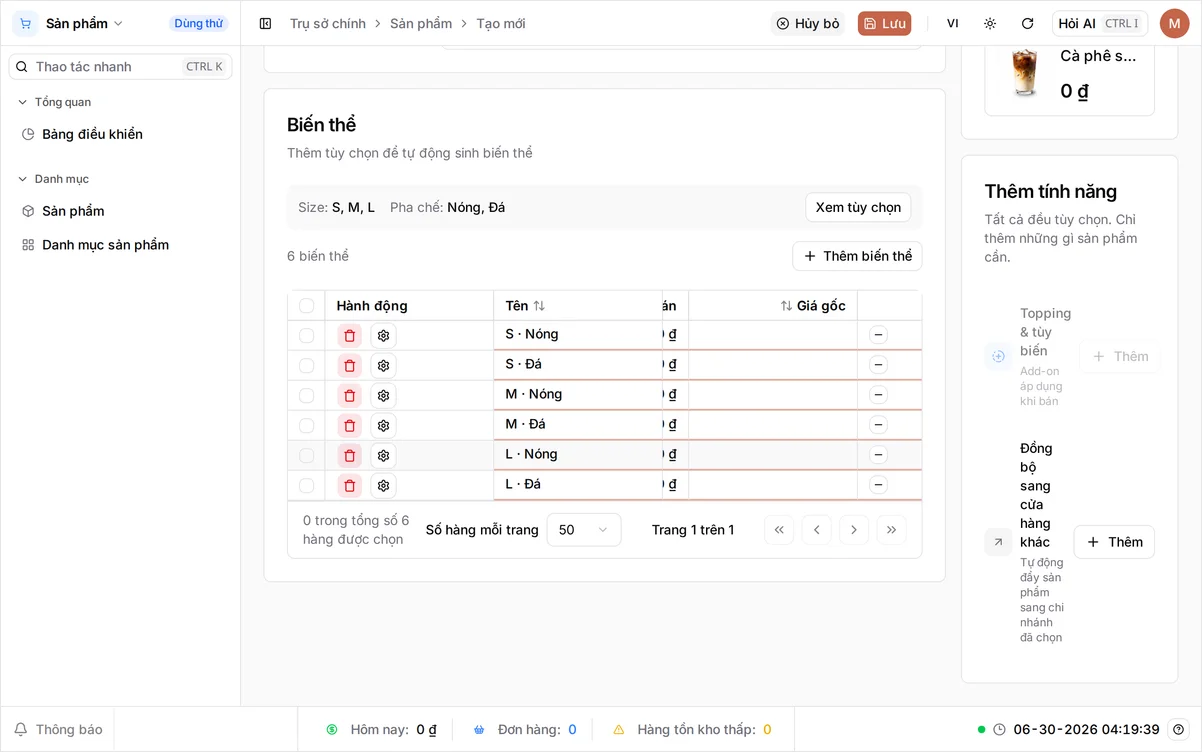Open Thông báo notifications
The height and width of the screenshot is (752, 1202).
[58, 729]
